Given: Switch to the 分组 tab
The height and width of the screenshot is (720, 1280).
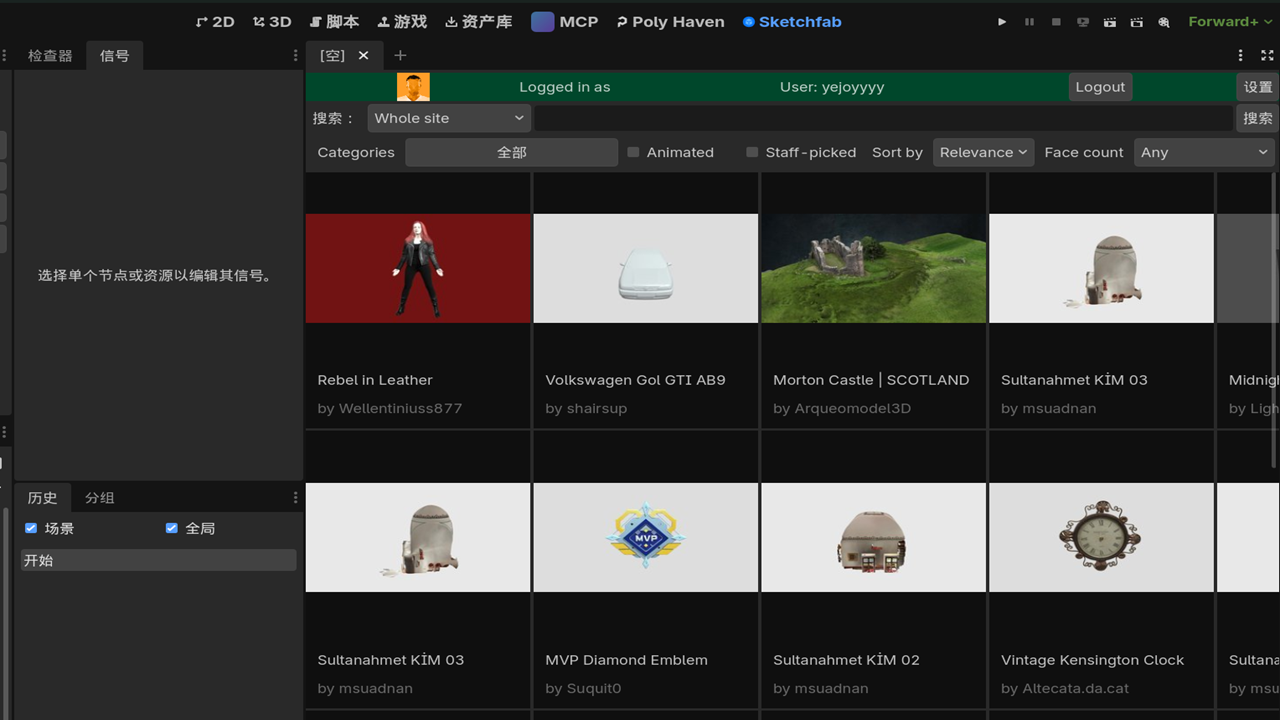Looking at the screenshot, I should tap(99, 498).
